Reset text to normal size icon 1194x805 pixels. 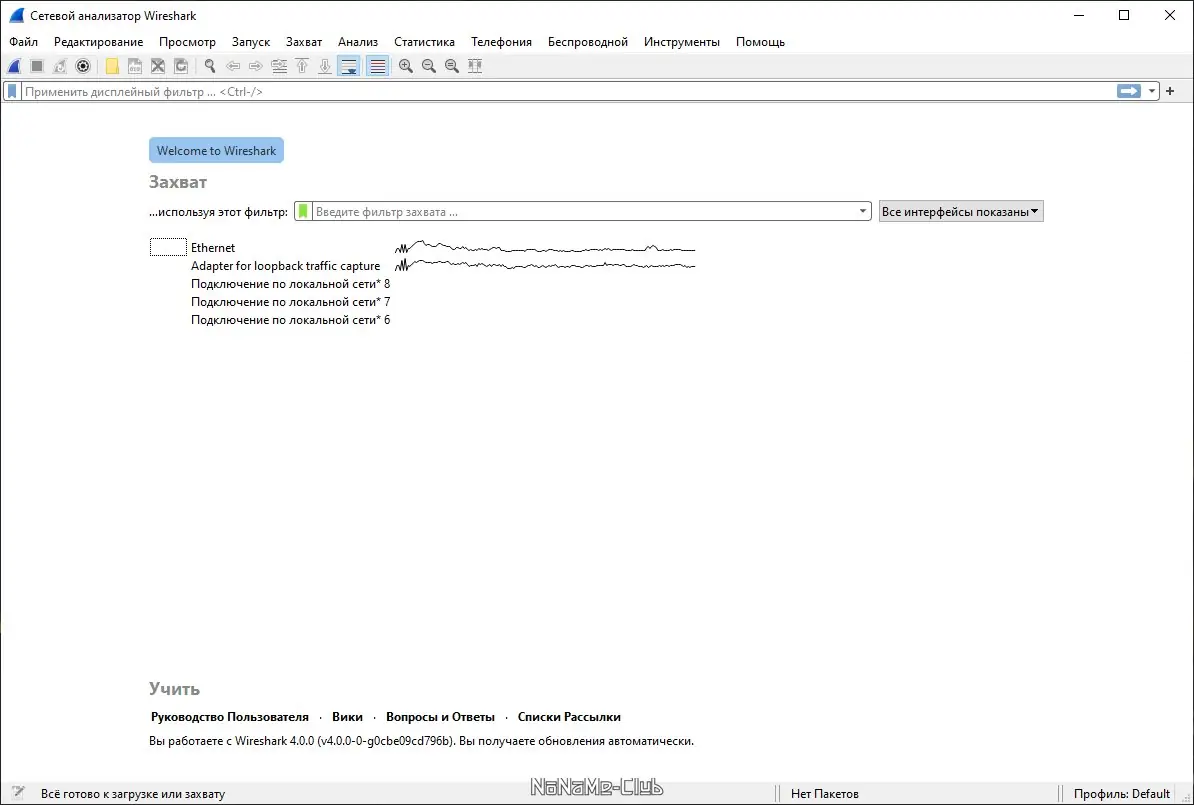pos(452,66)
